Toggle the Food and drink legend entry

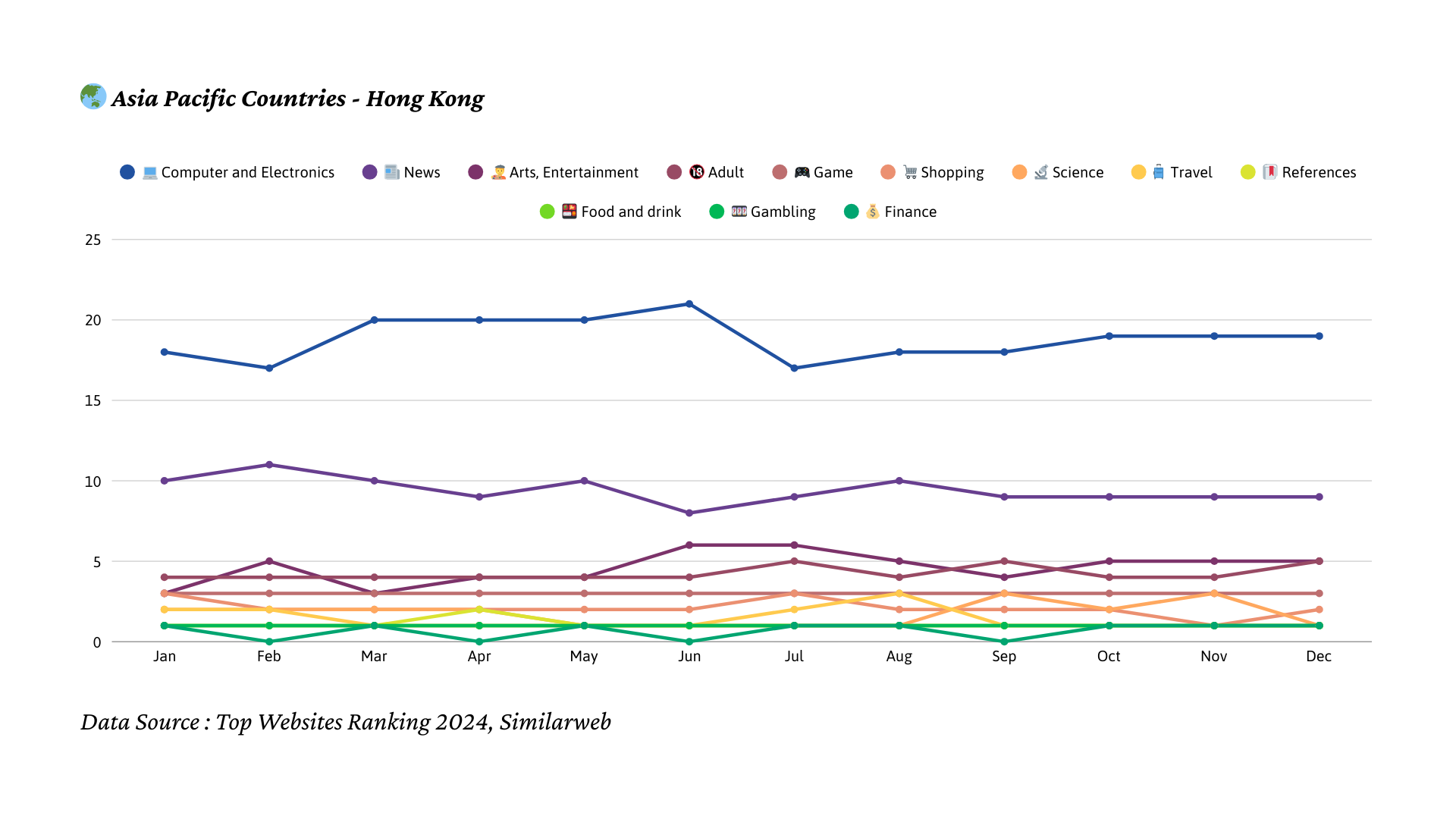click(630, 212)
